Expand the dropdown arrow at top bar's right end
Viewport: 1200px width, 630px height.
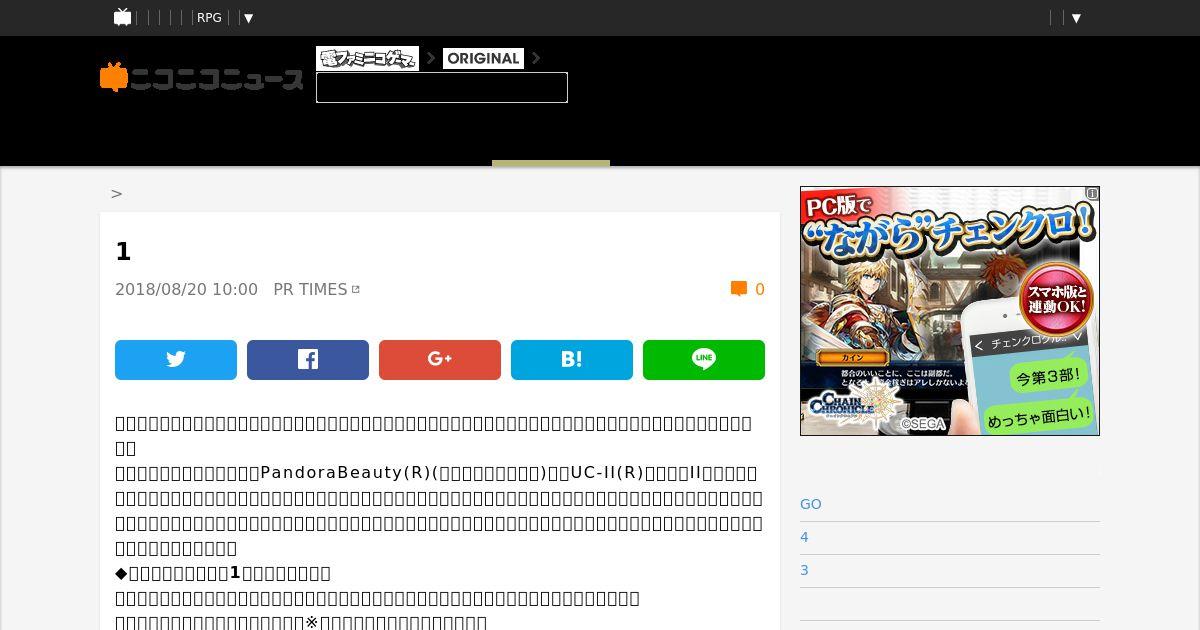pyautogui.click(x=1077, y=18)
